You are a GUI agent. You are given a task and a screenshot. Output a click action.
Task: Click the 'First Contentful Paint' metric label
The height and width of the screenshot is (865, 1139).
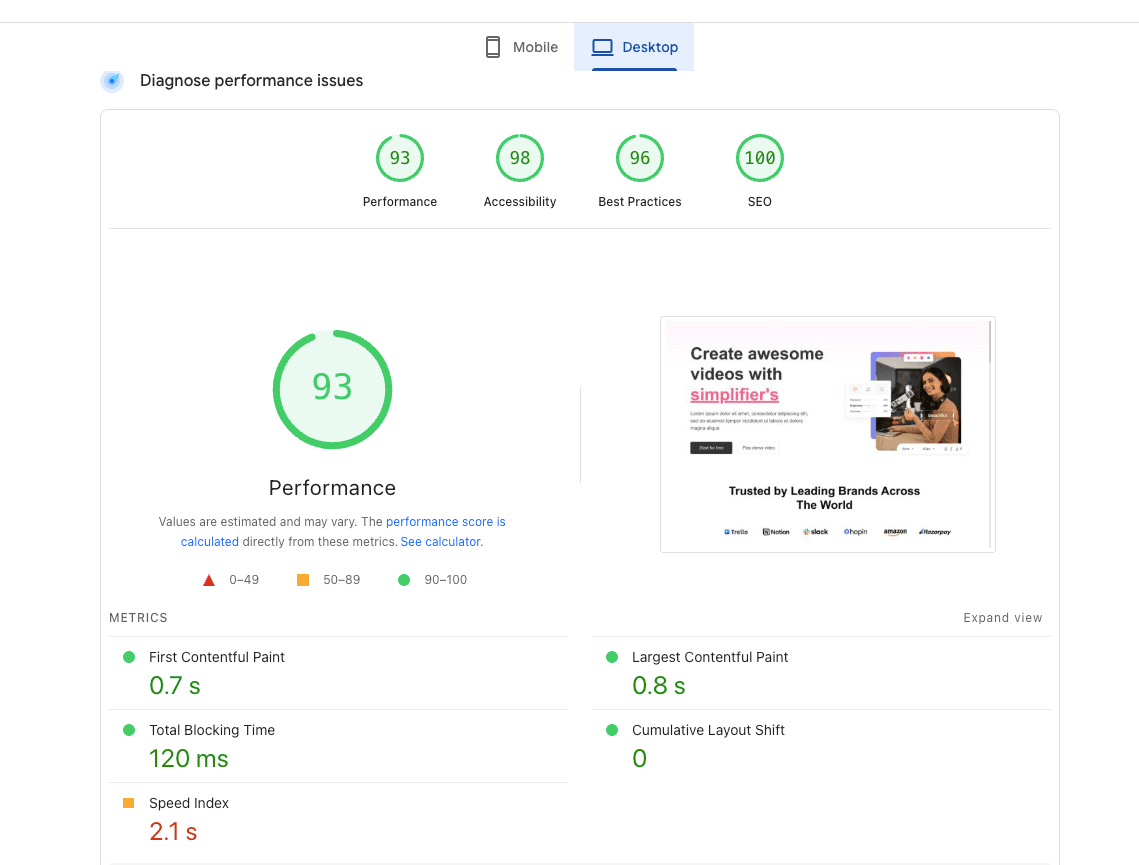point(216,657)
